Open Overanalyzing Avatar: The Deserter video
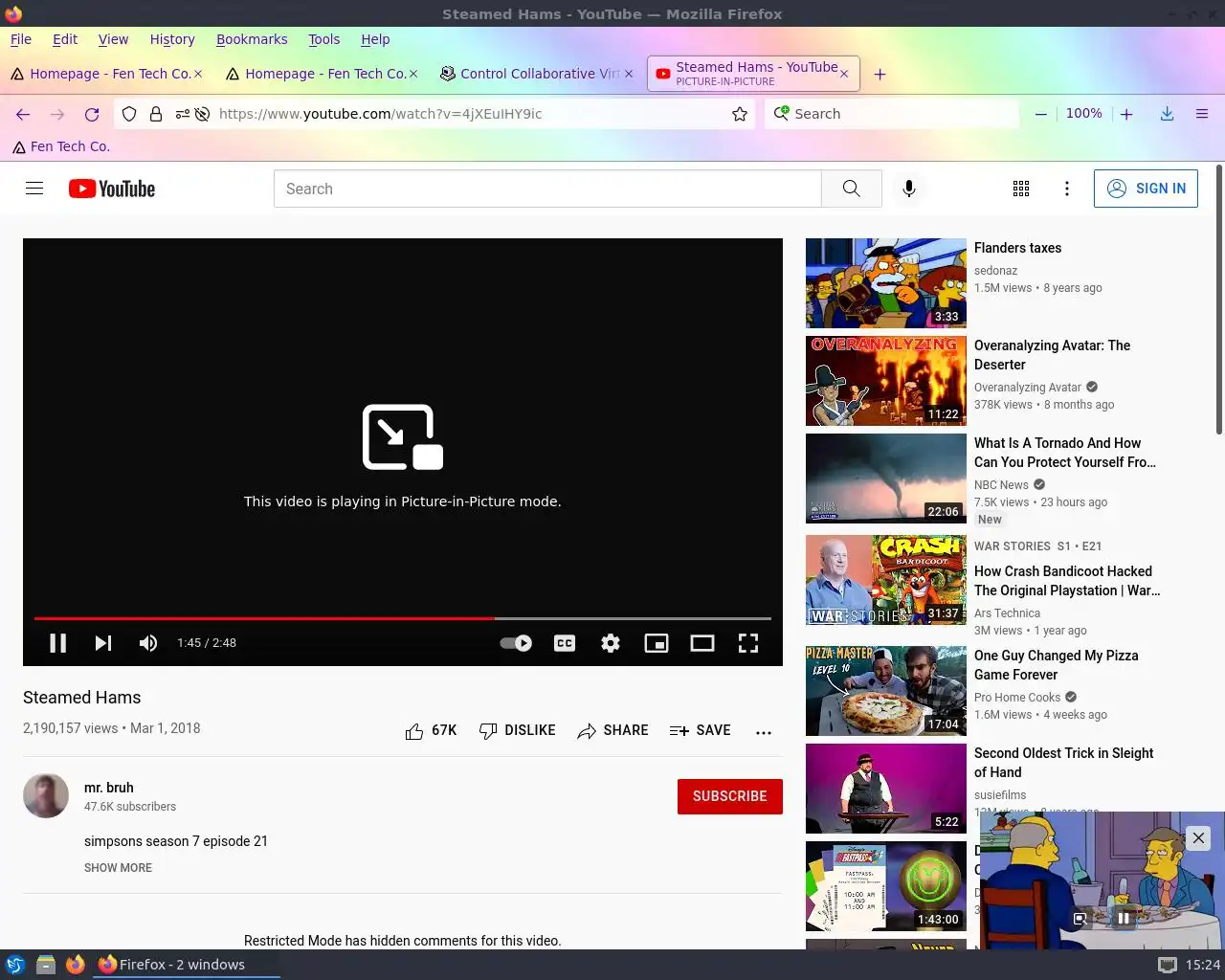The image size is (1225, 980). pos(1052,355)
